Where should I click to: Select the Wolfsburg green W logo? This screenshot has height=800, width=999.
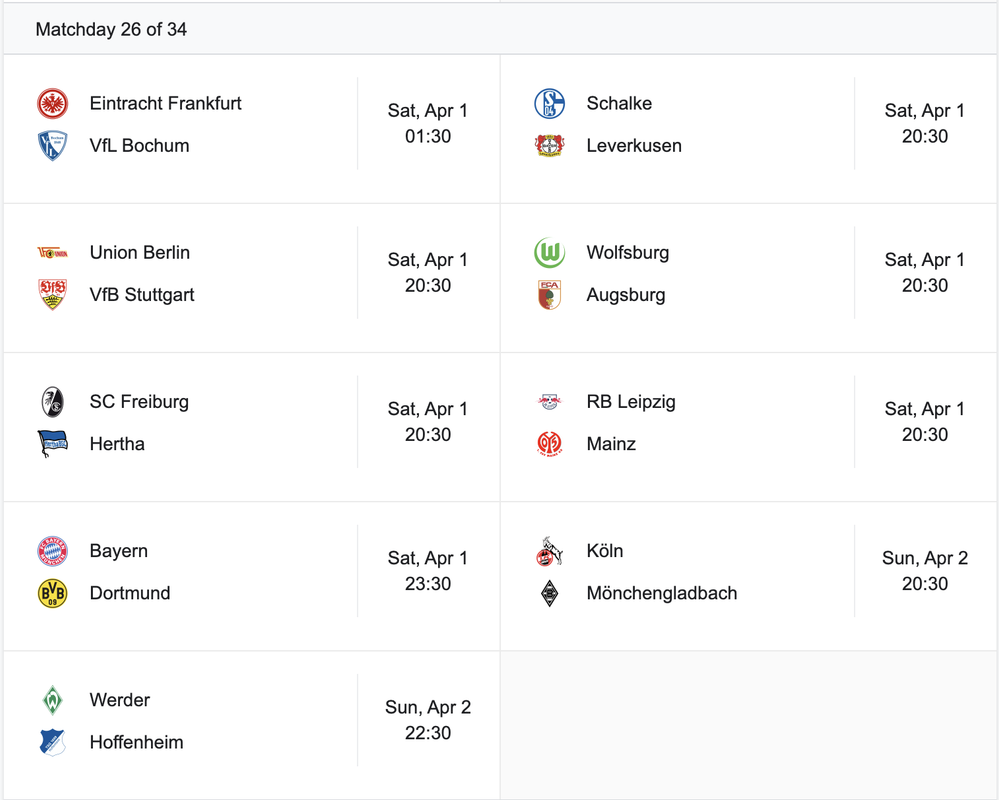tap(549, 253)
